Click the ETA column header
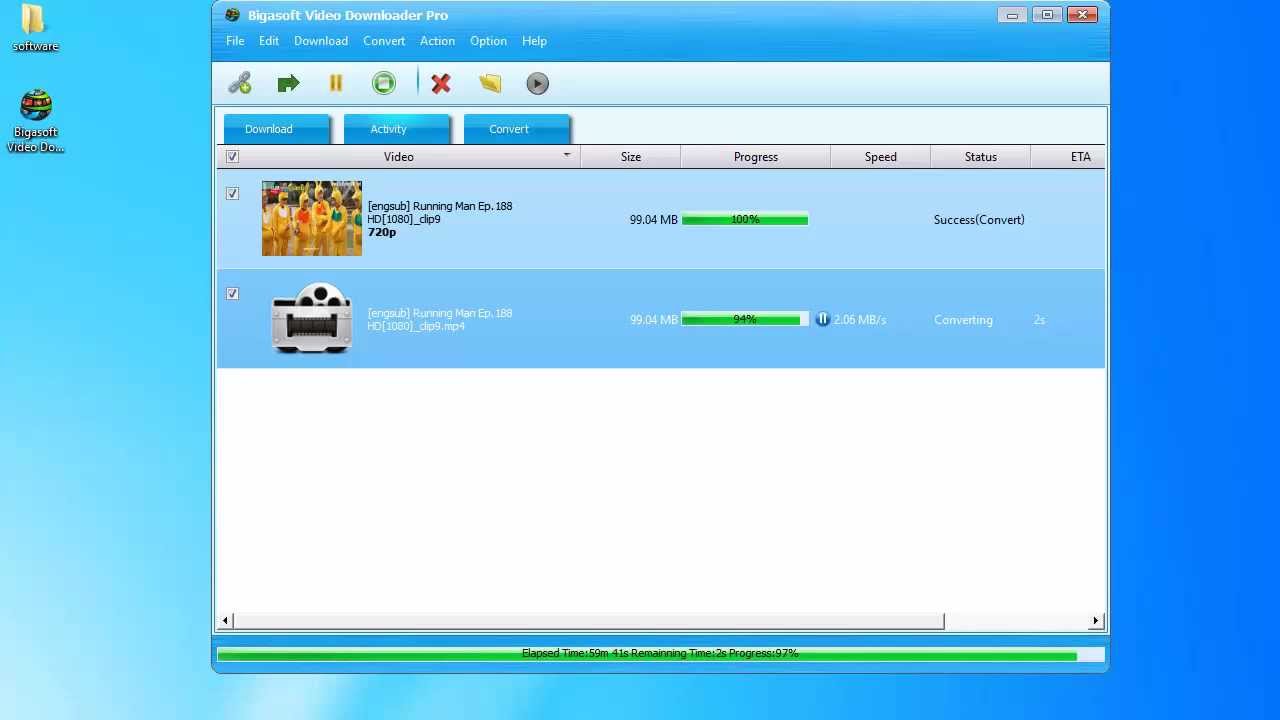 click(x=1068, y=157)
